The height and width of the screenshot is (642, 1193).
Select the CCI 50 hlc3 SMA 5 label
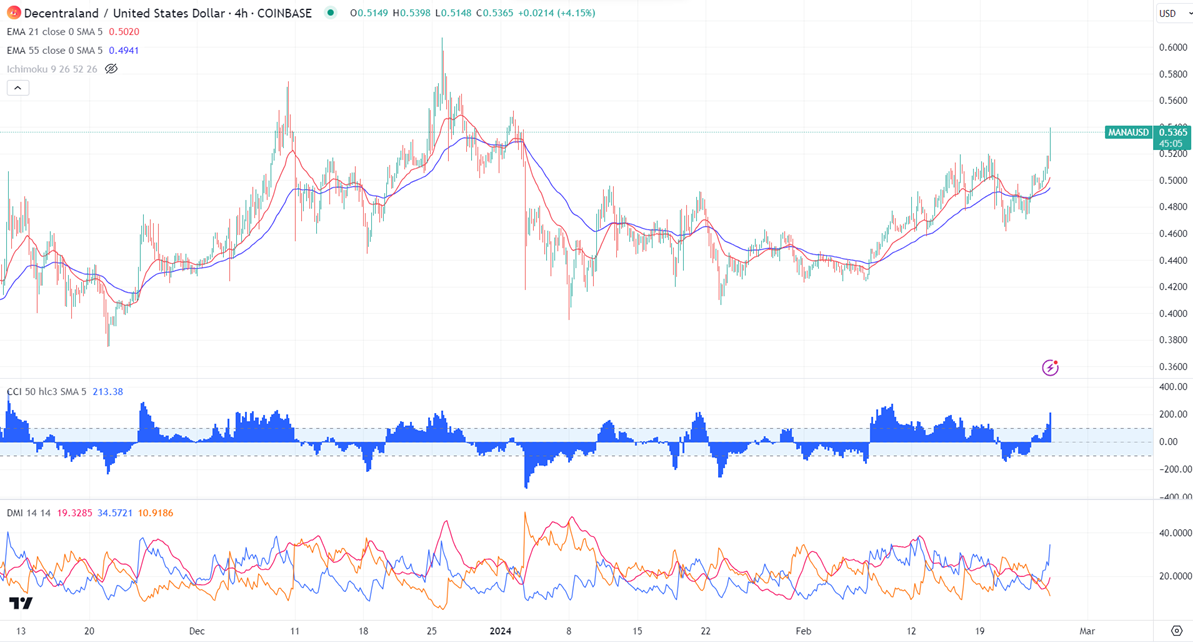point(46,392)
